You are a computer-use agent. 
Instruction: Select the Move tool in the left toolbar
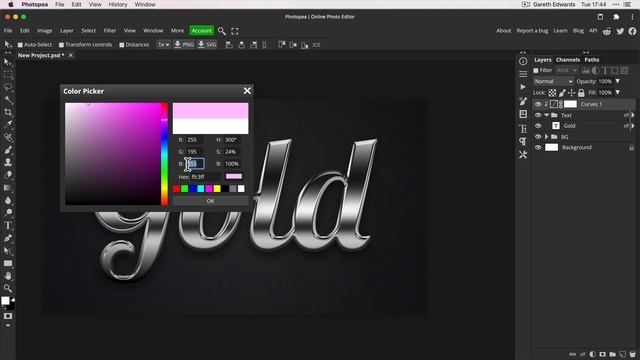[x=8, y=62]
